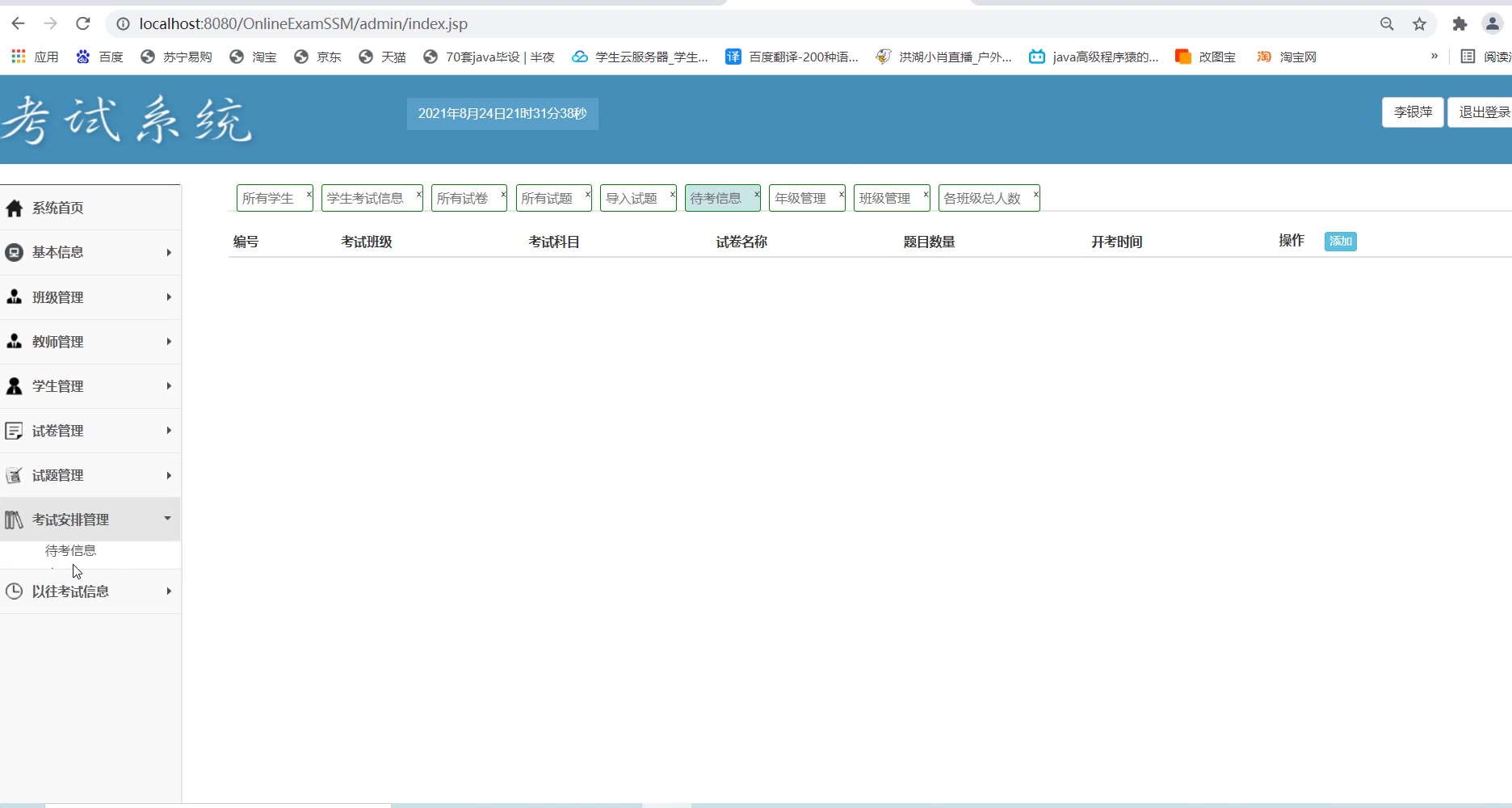The image size is (1512, 808).
Task: Show more bookmarks via the chevron
Action: point(1434,57)
